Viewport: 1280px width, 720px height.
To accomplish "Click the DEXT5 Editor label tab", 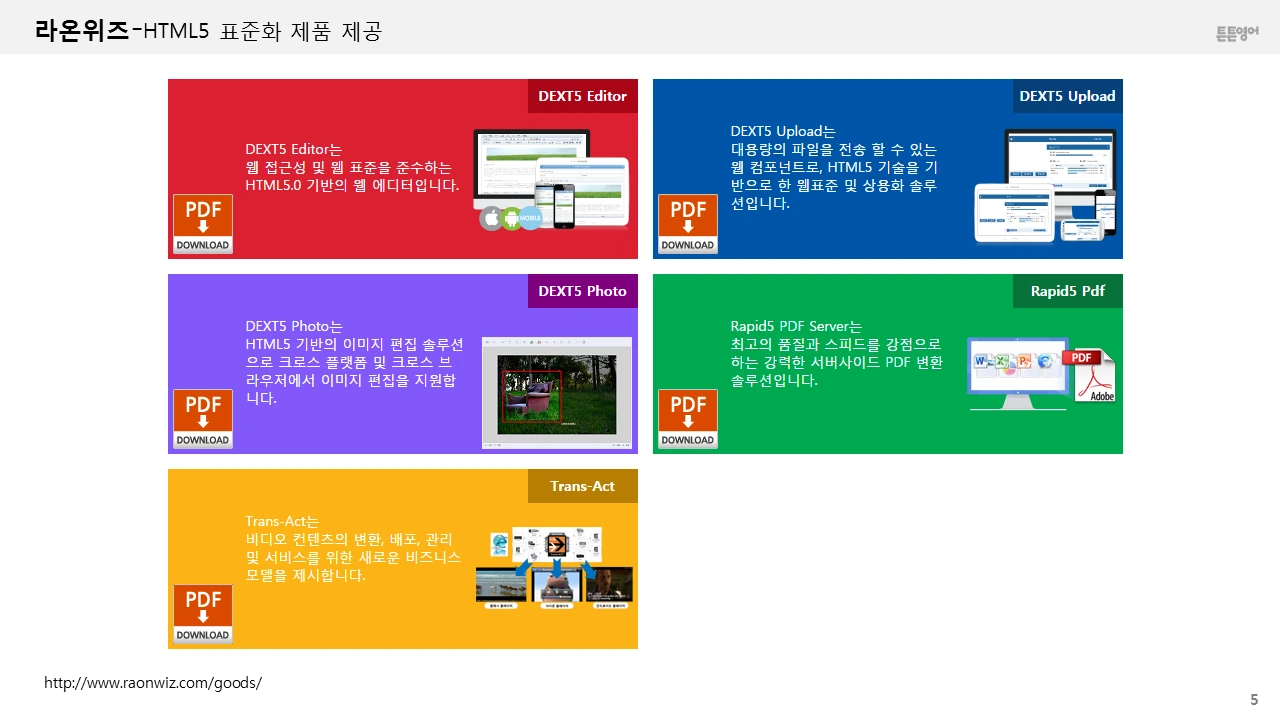I will [x=583, y=96].
